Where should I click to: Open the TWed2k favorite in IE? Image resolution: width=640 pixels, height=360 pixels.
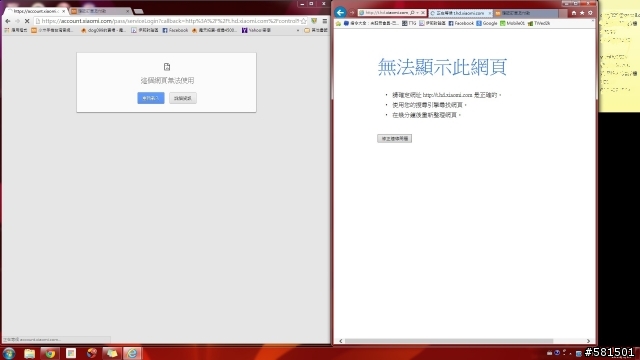539,23
